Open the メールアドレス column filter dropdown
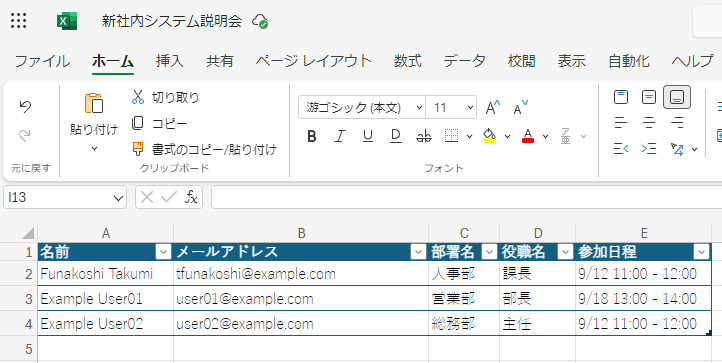 [x=418, y=252]
